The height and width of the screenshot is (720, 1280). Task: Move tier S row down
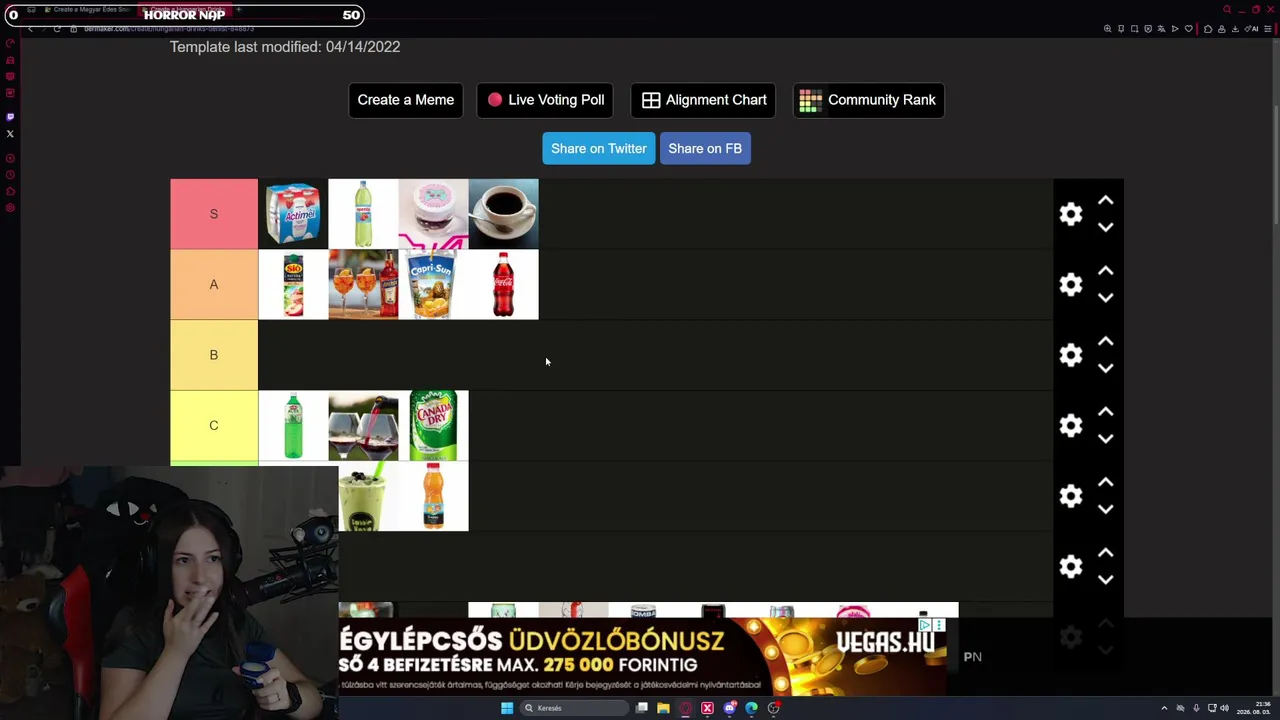pos(1106,227)
